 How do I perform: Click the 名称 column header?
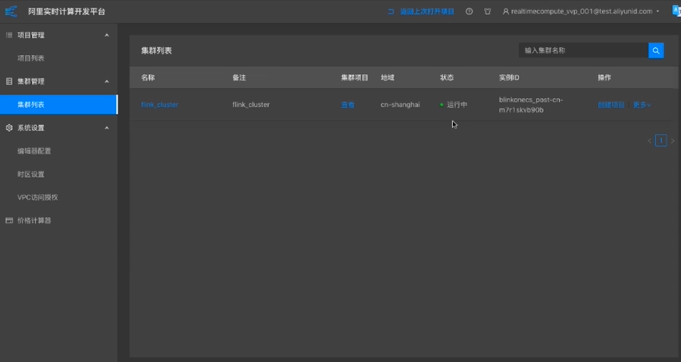click(x=148, y=77)
